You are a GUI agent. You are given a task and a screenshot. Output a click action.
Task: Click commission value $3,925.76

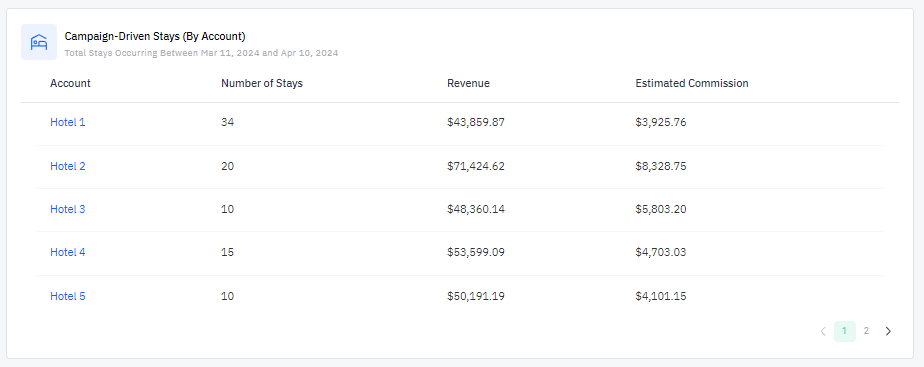click(x=661, y=123)
